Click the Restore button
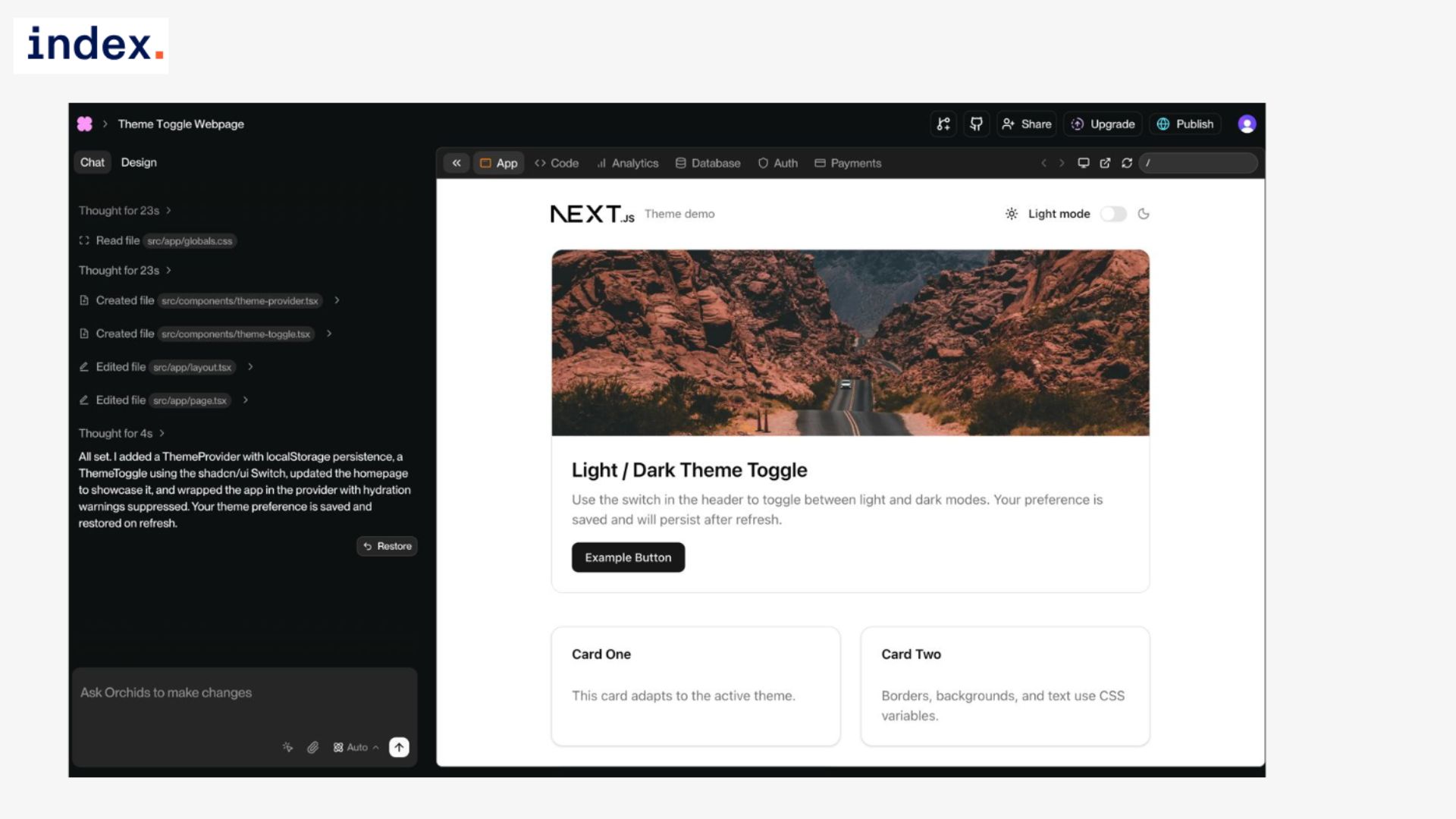The width and height of the screenshot is (1456, 819). pyautogui.click(x=387, y=546)
